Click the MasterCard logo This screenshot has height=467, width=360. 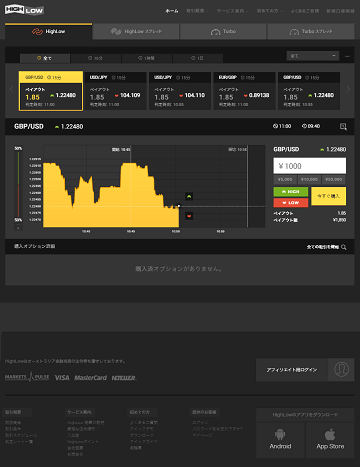pyautogui.click(x=90, y=378)
